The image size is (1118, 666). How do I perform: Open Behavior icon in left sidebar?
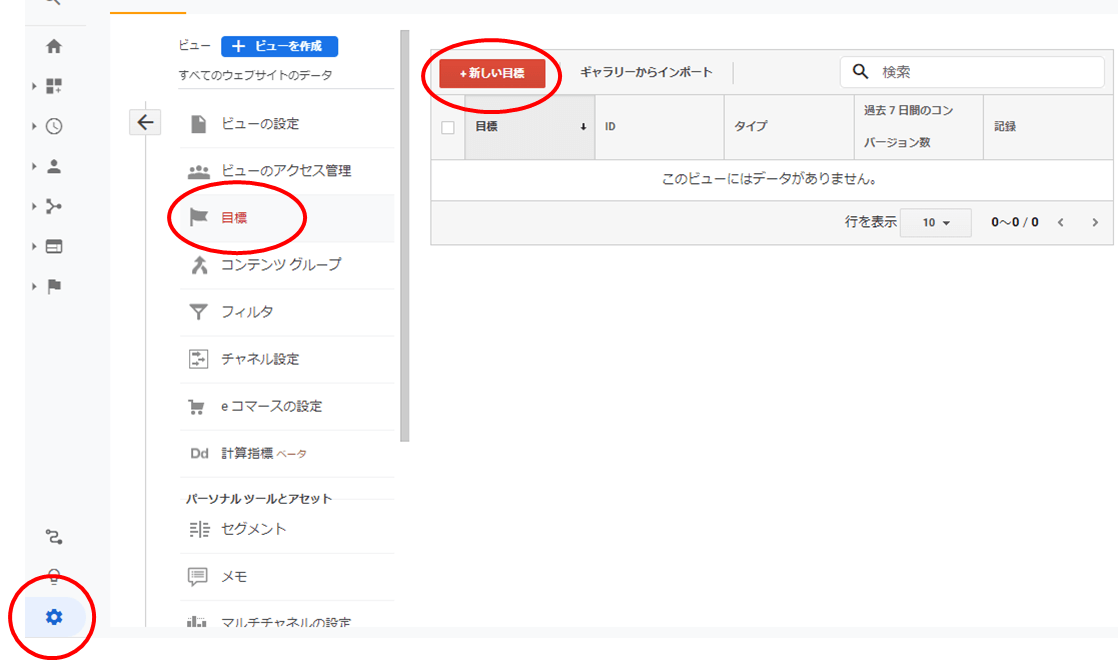pyautogui.click(x=54, y=246)
